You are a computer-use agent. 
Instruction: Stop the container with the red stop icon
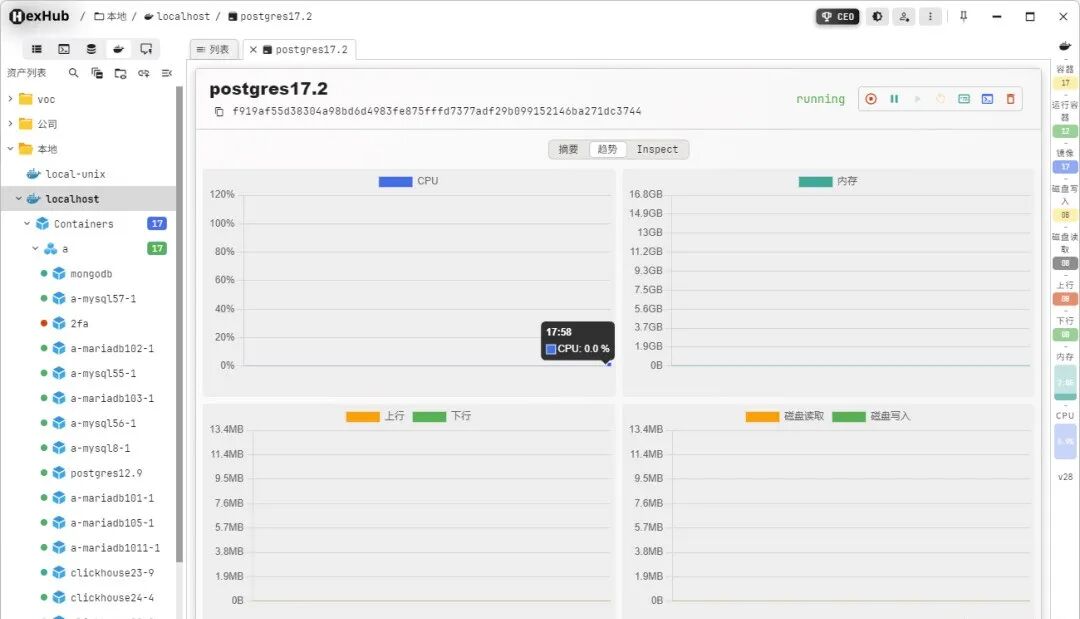[x=871, y=99]
